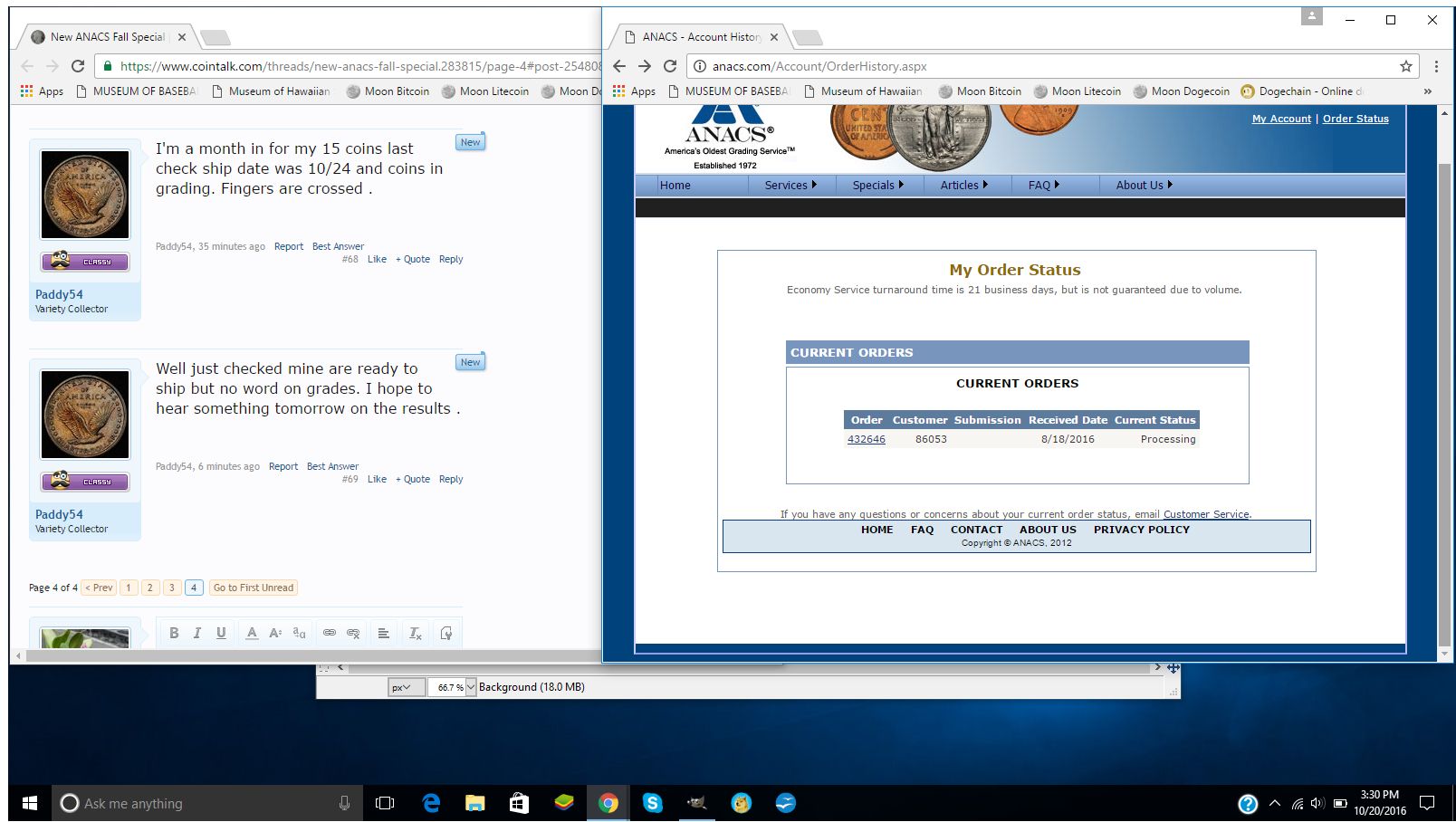Image resolution: width=1456 pixels, height=822 pixels.
Task: Click CONTACT in ANACS footer
Action: tap(976, 530)
